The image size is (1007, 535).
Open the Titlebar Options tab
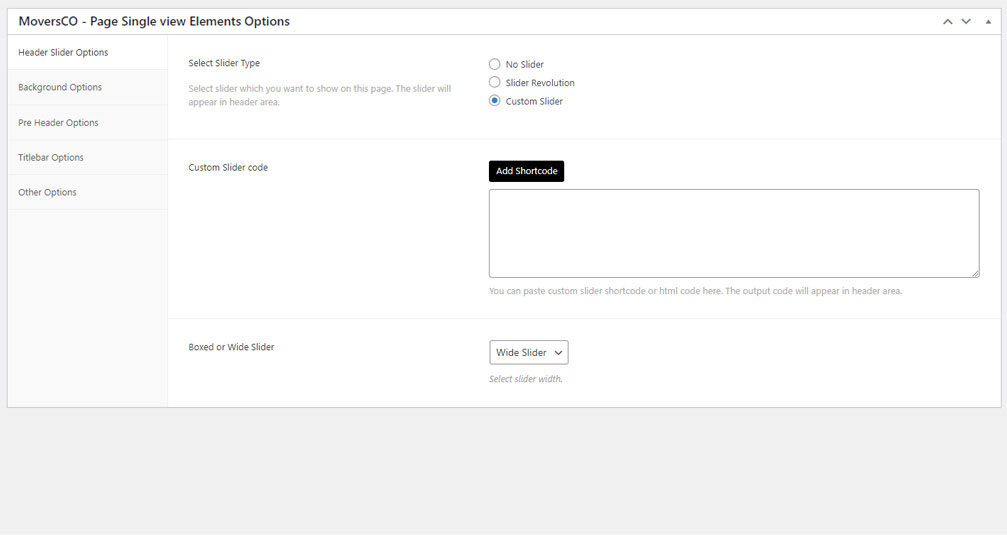coord(51,157)
